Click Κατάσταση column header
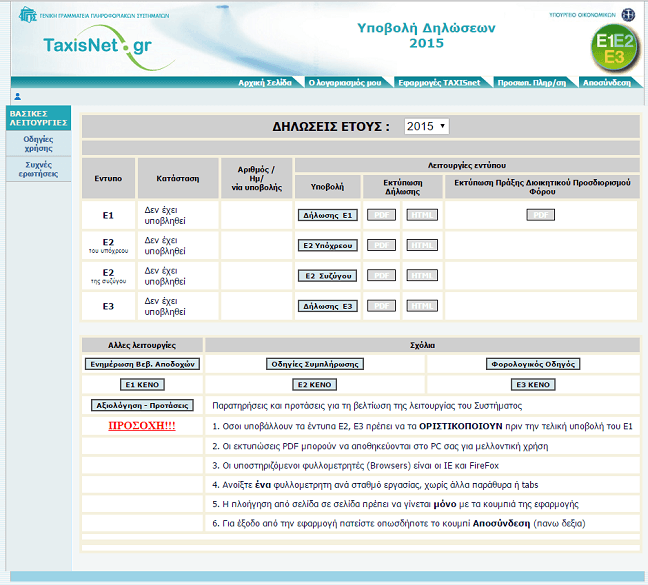This screenshot has width=648, height=585. click(178, 178)
